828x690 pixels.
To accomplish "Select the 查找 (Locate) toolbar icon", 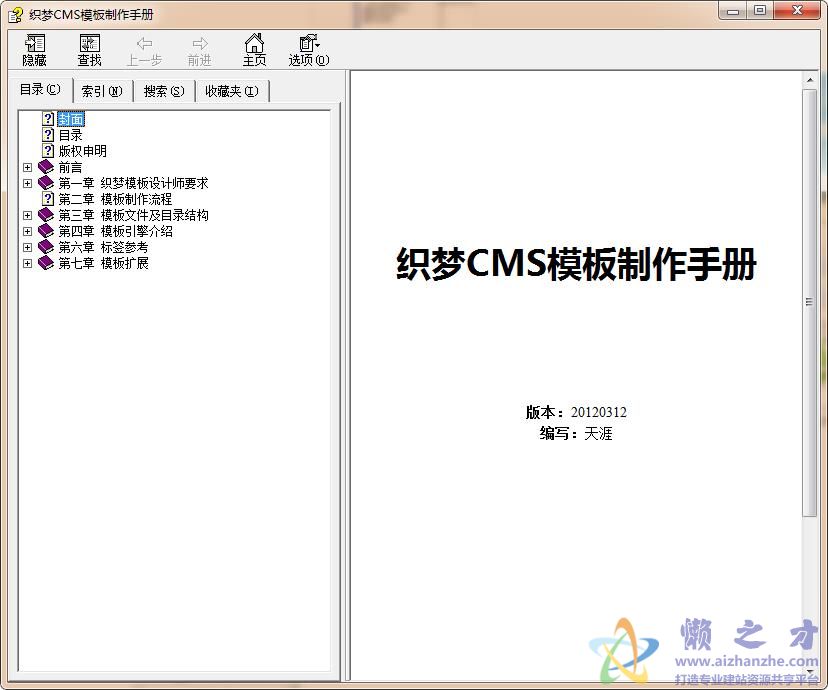I will (89, 48).
